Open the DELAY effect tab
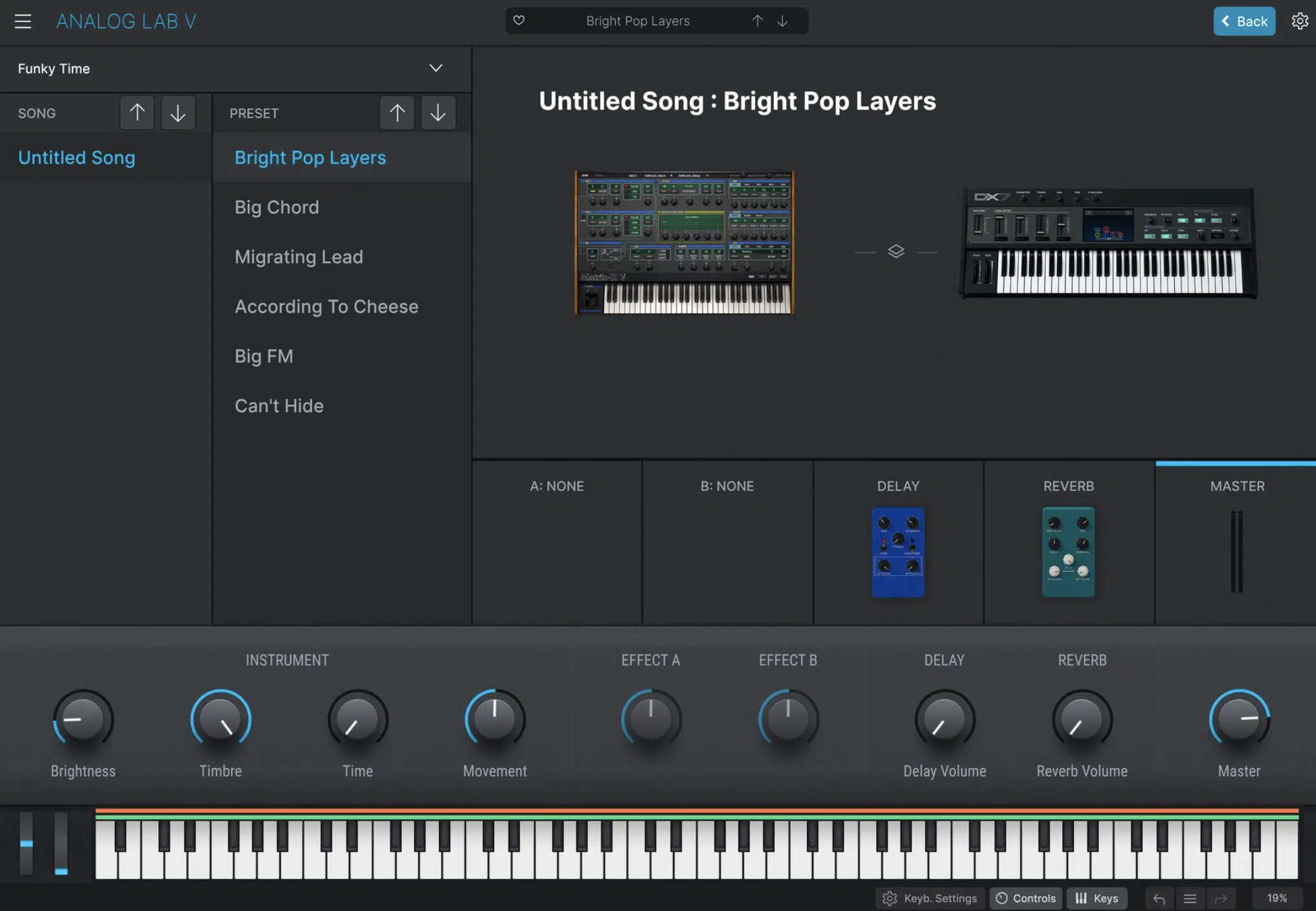1316x911 pixels. (x=898, y=486)
